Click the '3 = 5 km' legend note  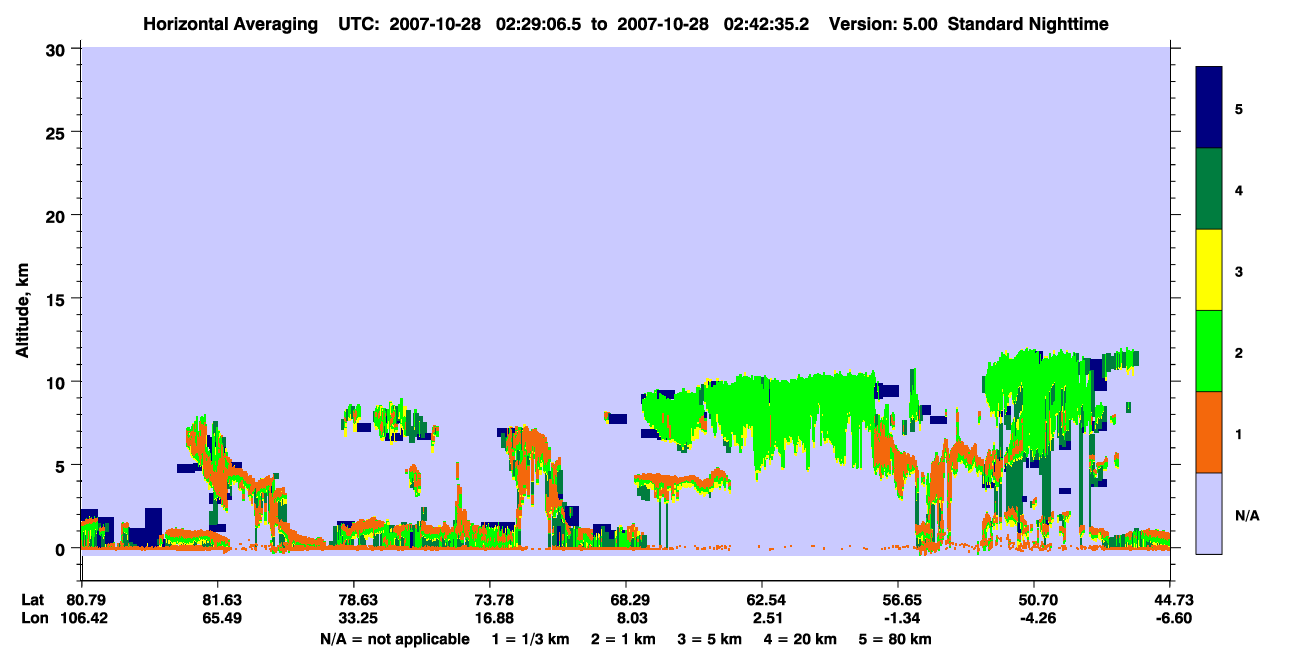click(x=711, y=639)
